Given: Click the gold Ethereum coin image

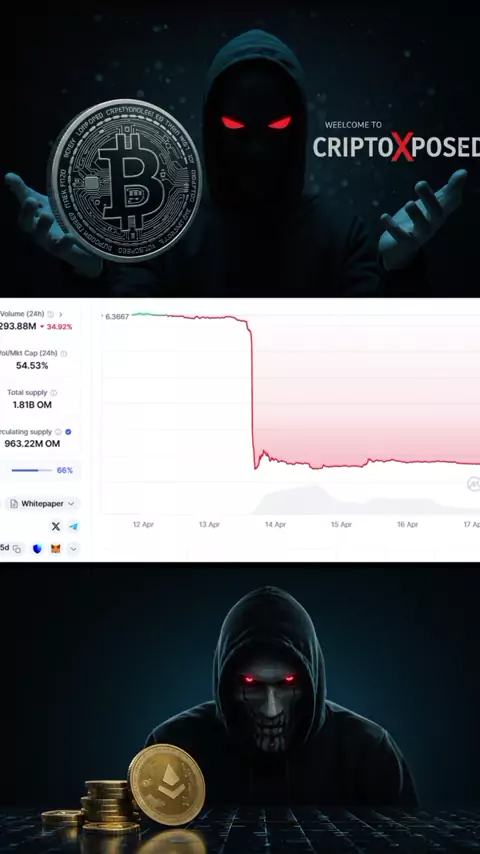Looking at the screenshot, I should click(166, 784).
